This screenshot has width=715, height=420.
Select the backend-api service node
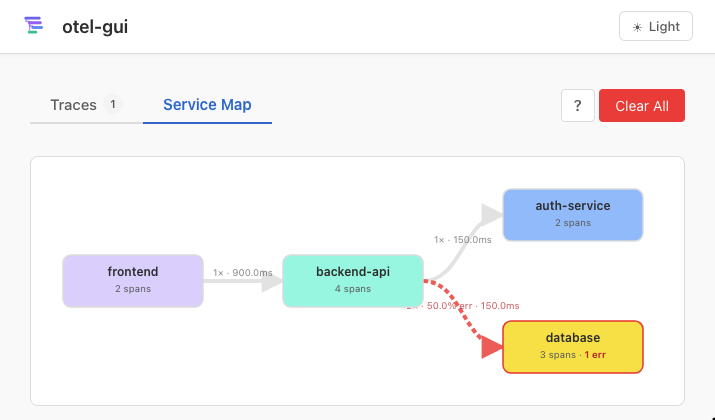(x=353, y=281)
